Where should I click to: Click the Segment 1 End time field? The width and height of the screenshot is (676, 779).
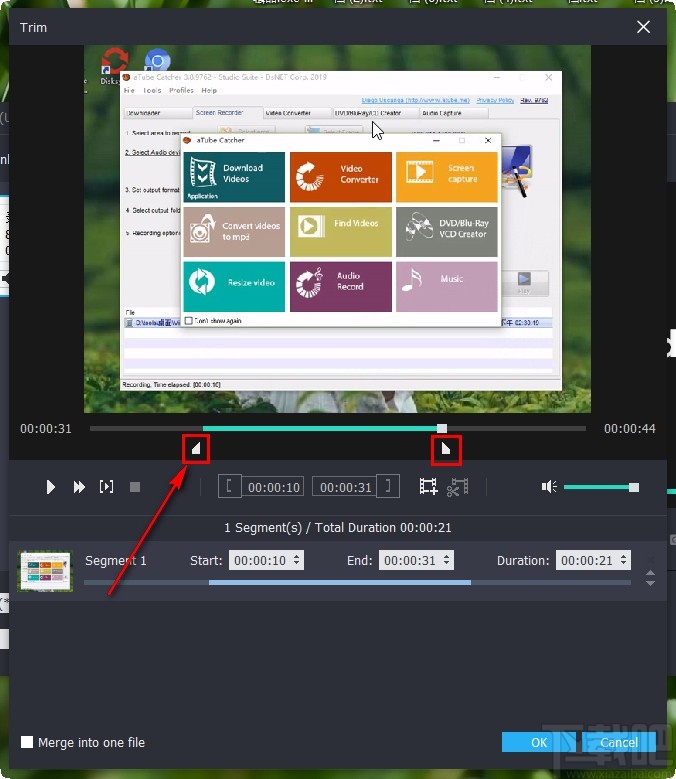coord(416,560)
